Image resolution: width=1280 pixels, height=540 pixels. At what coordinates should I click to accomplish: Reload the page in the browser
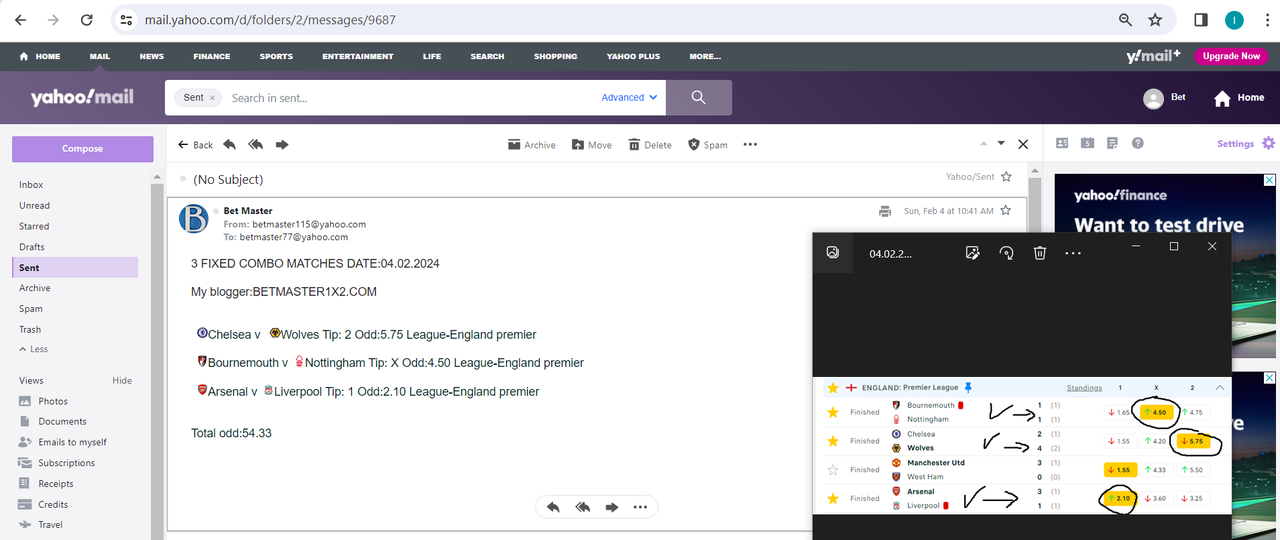[87, 20]
